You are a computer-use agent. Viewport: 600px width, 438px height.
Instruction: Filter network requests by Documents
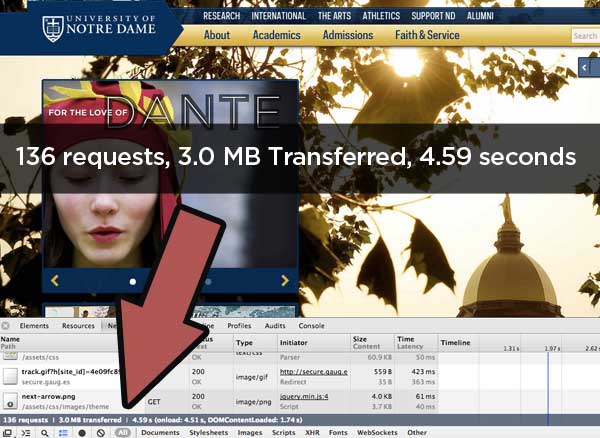point(160,433)
